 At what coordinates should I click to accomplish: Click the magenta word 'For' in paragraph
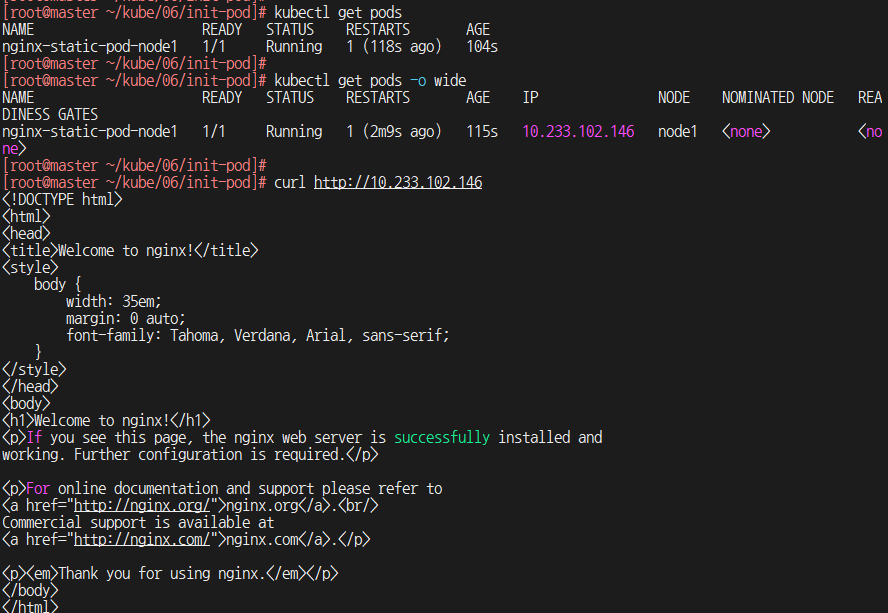[38, 488]
